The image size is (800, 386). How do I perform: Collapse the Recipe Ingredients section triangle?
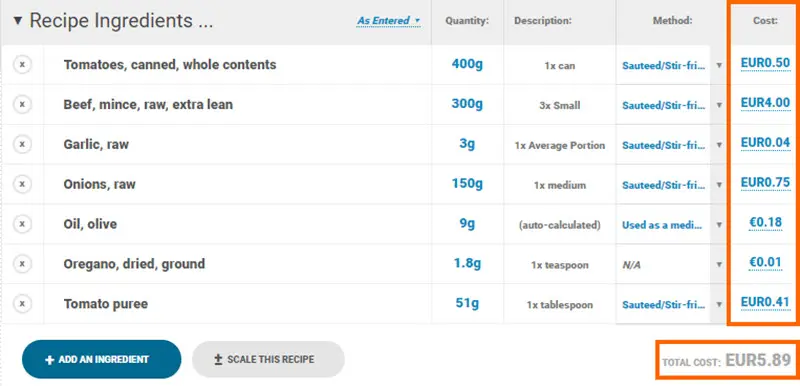pos(18,21)
